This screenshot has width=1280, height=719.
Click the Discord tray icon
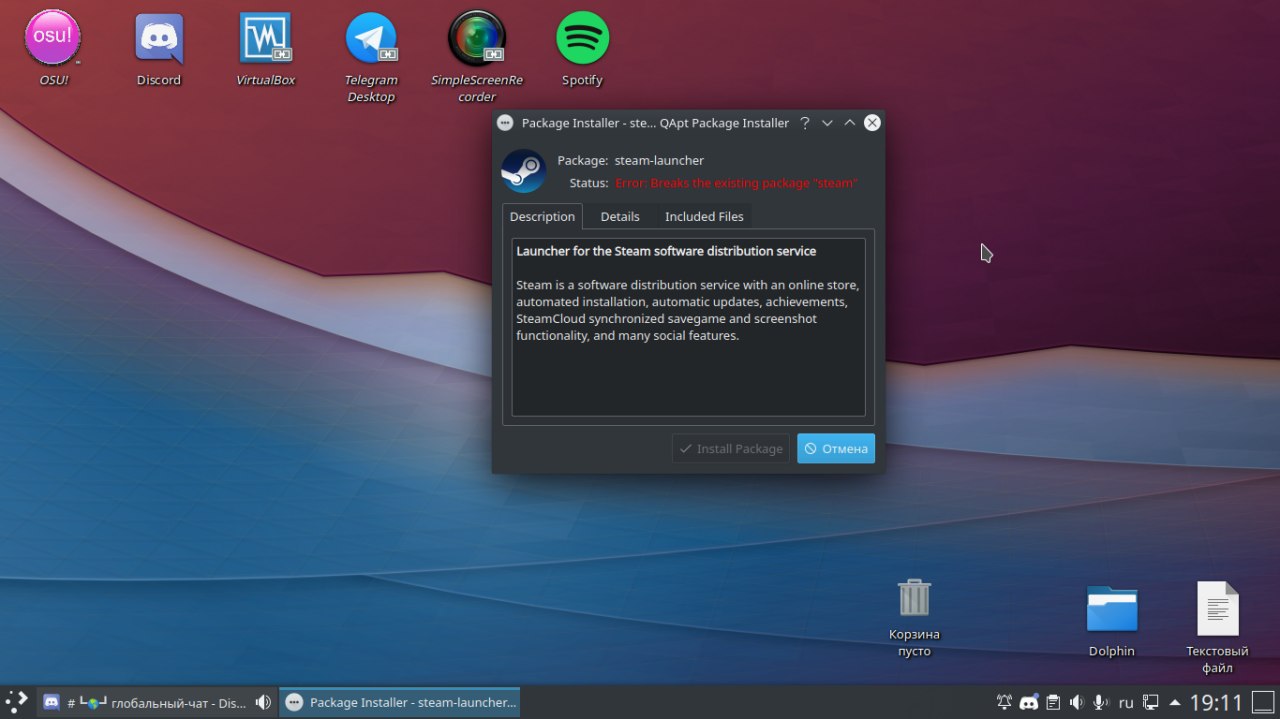point(1029,702)
